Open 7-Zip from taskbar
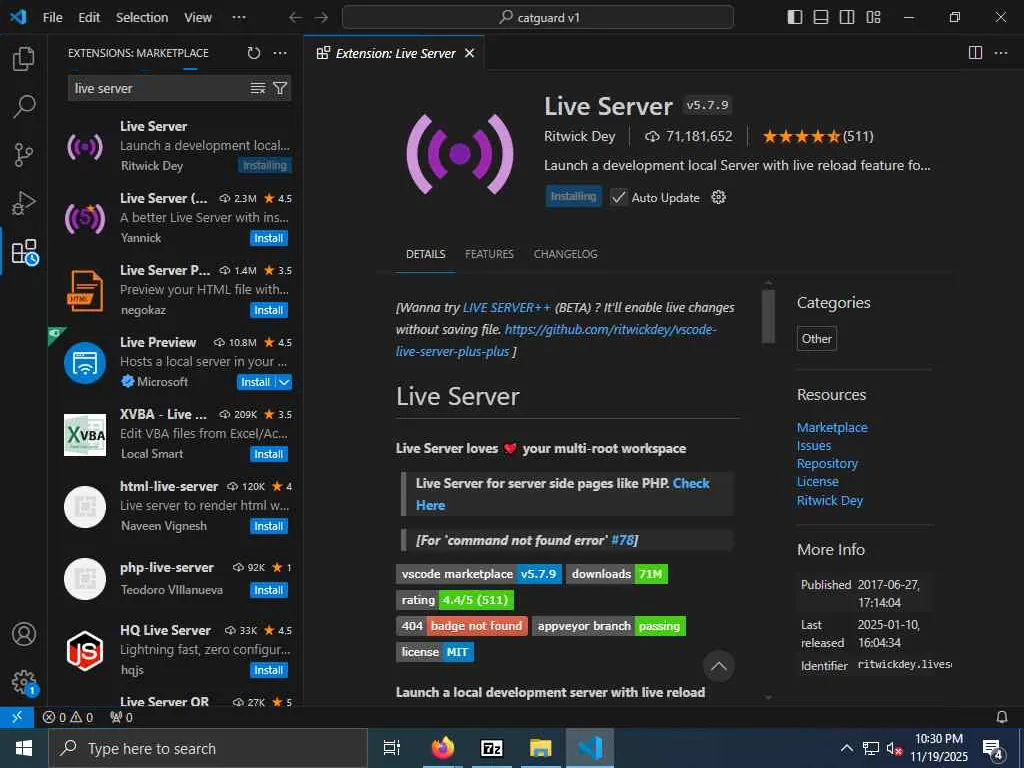Screen dimensions: 1024x768 tap(492, 748)
